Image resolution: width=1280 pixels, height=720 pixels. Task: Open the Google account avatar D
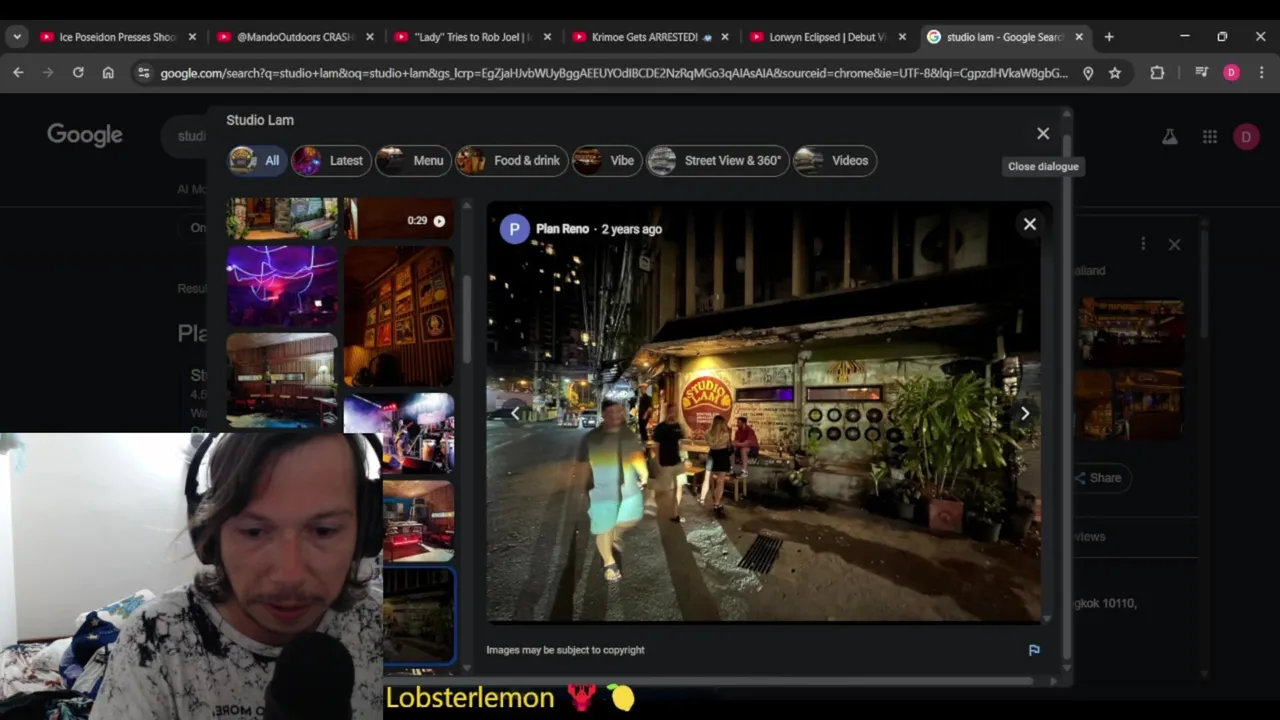tap(1246, 137)
